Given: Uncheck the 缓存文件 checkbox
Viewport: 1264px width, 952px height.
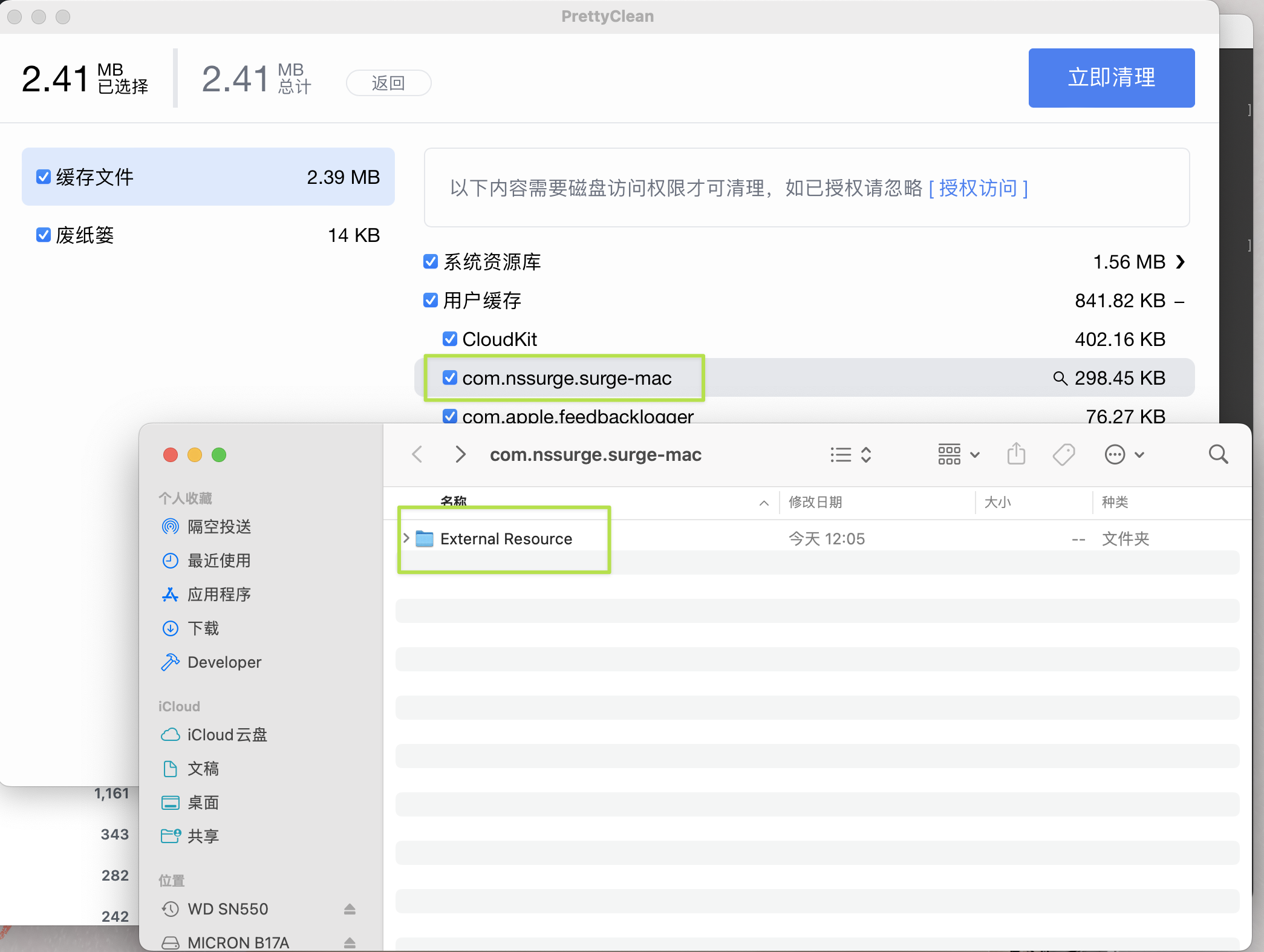Looking at the screenshot, I should point(44,177).
